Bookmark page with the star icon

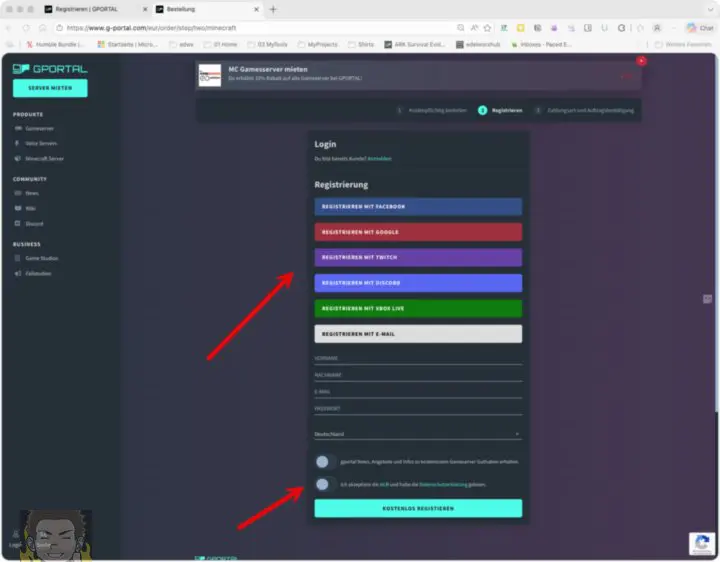[x=488, y=28]
